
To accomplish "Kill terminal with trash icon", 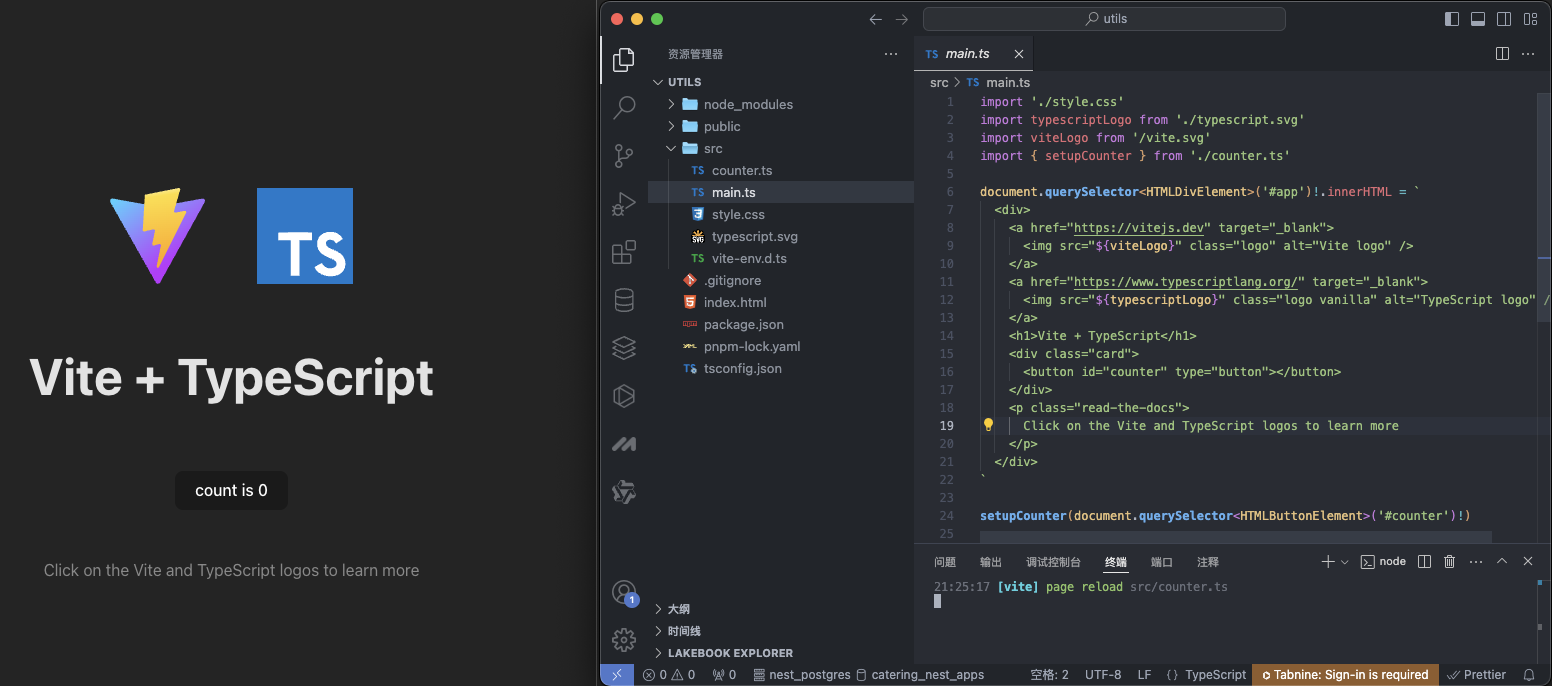I will coord(1450,562).
